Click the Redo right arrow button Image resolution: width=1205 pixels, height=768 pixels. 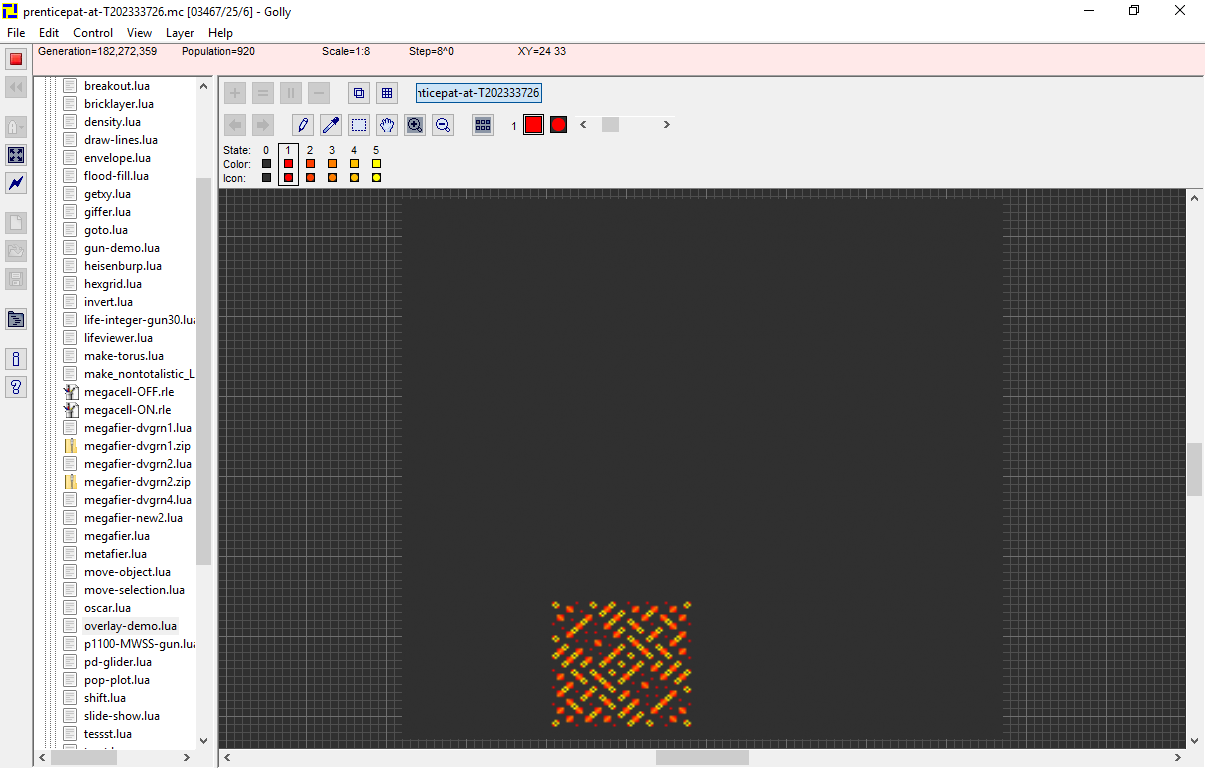263,125
